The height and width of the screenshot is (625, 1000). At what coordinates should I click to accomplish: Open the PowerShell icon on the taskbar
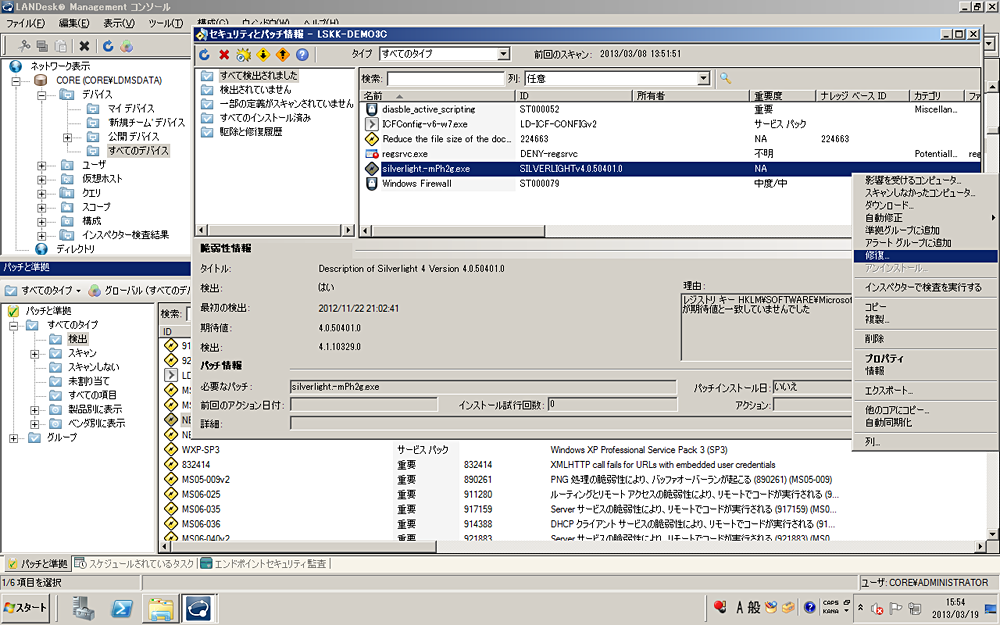121,608
